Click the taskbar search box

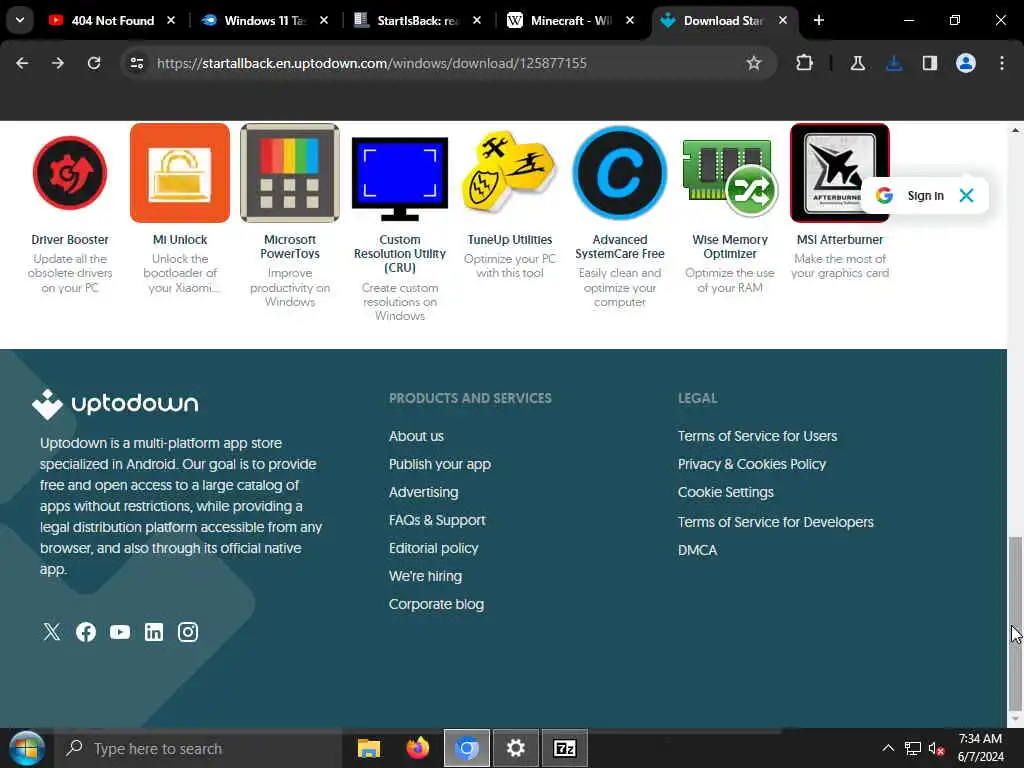(198, 748)
